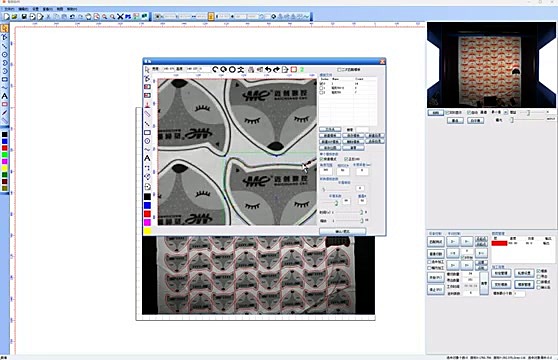Open the Help menu
This screenshot has height=360, width=558.
[72, 9]
